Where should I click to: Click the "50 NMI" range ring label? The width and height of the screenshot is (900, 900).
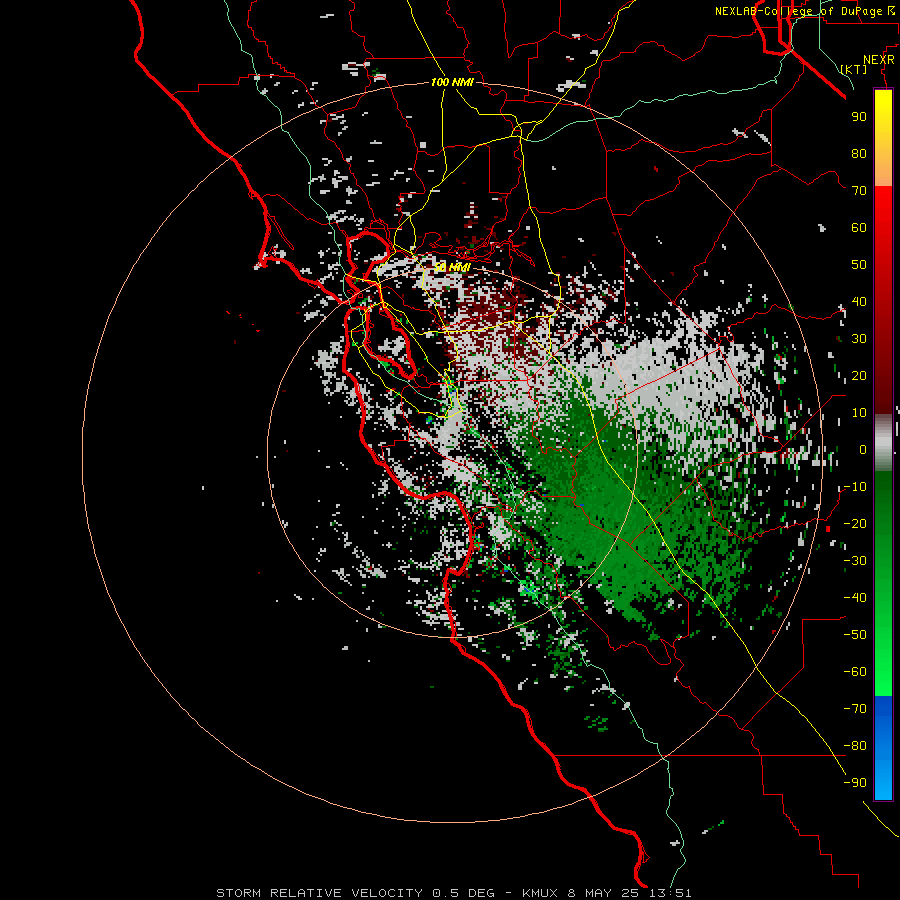click(452, 267)
